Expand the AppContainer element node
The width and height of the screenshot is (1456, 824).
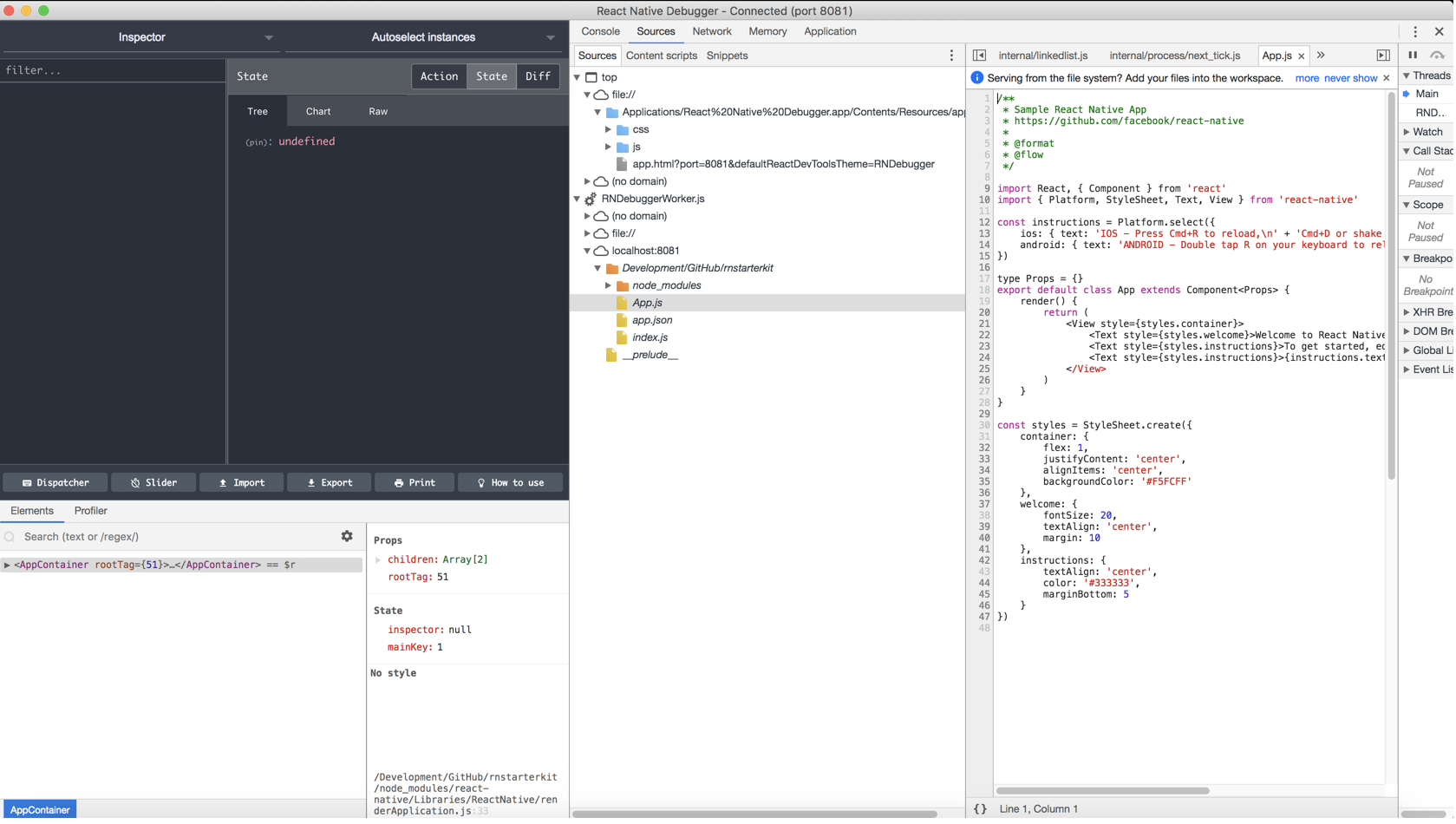tap(7, 565)
